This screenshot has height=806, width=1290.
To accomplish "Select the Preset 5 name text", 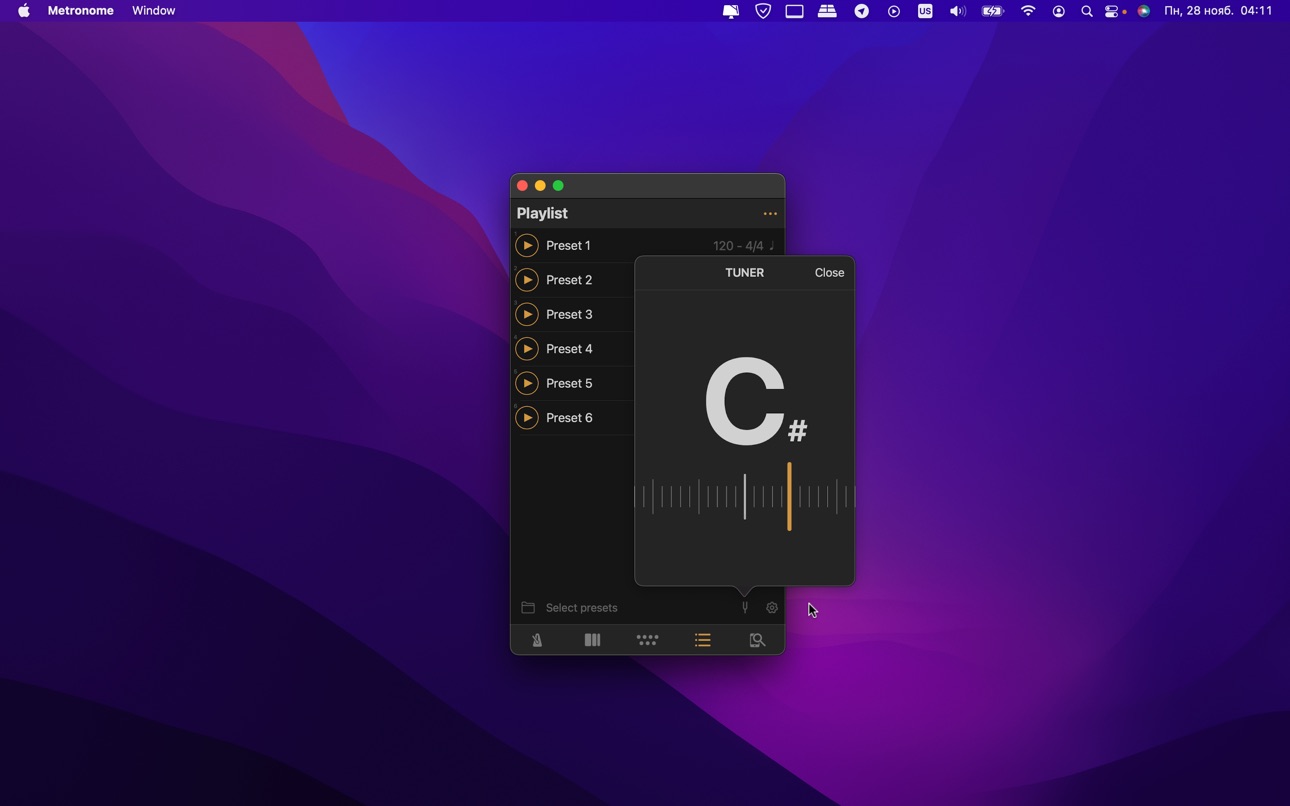I will [x=569, y=384].
